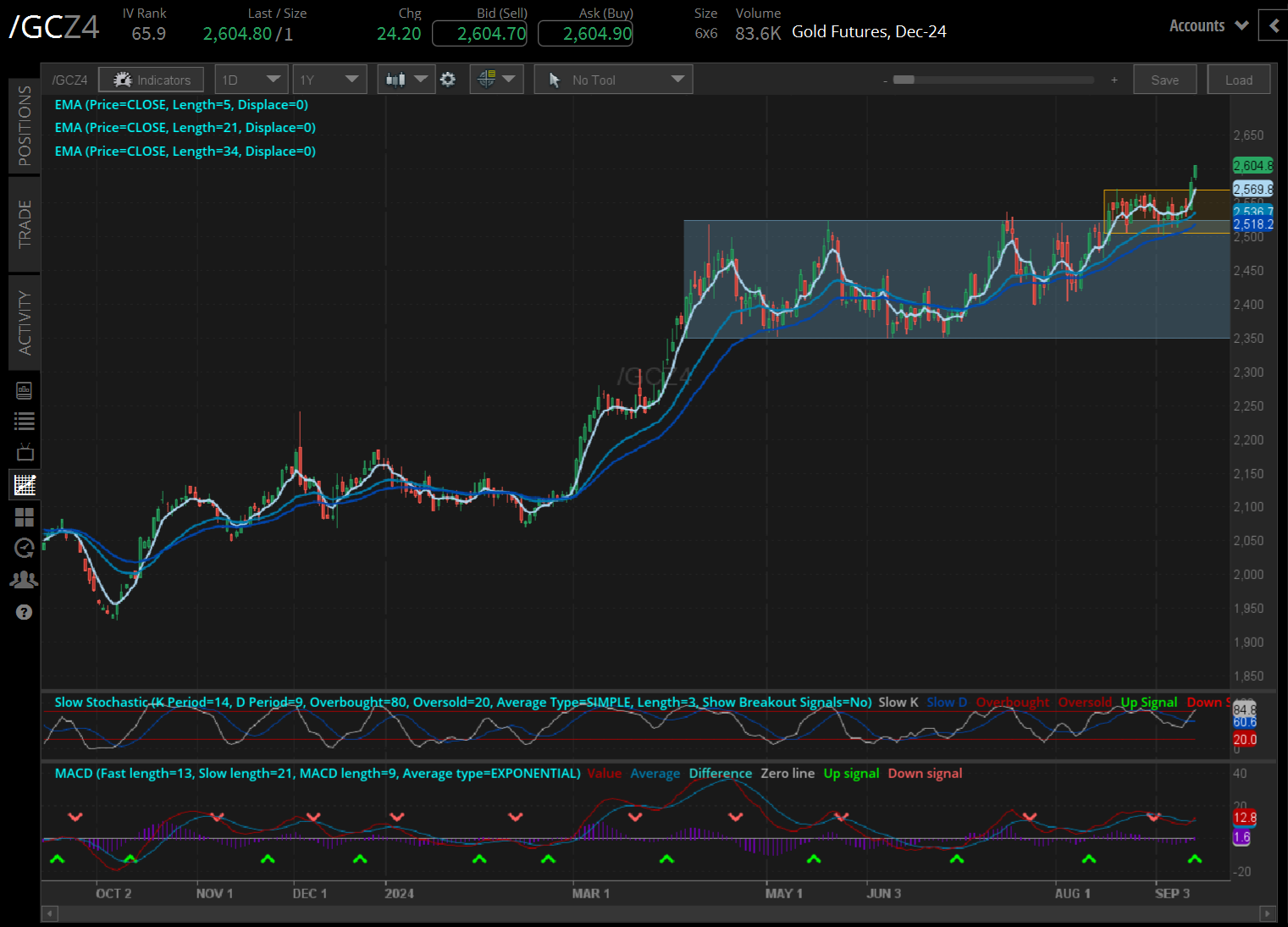This screenshot has width=1288, height=927.
Task: Expand the 1Y range dropdown
Action: click(x=329, y=79)
